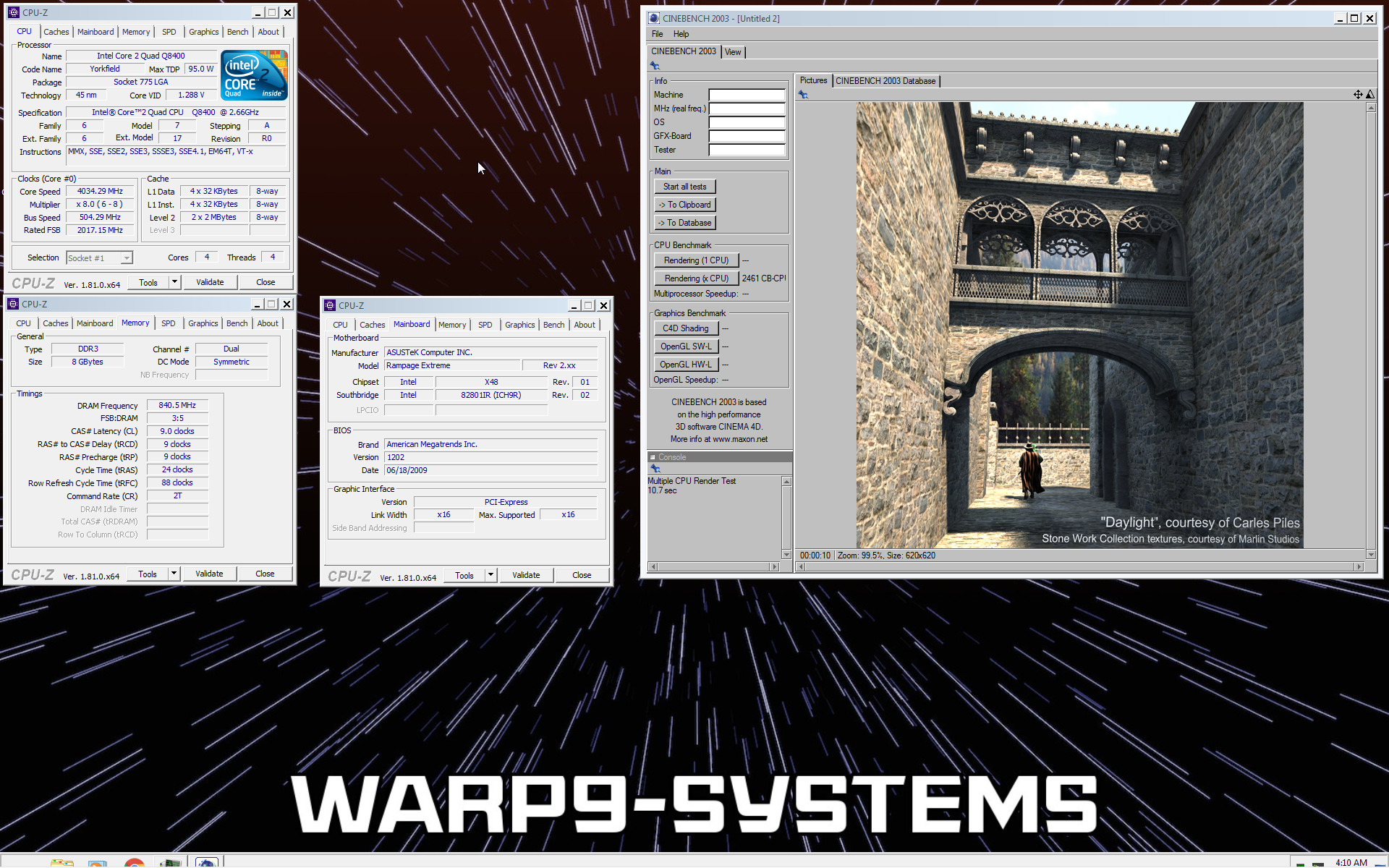Select the Pictures tab
The width and height of the screenshot is (1389, 868).
[x=813, y=80]
